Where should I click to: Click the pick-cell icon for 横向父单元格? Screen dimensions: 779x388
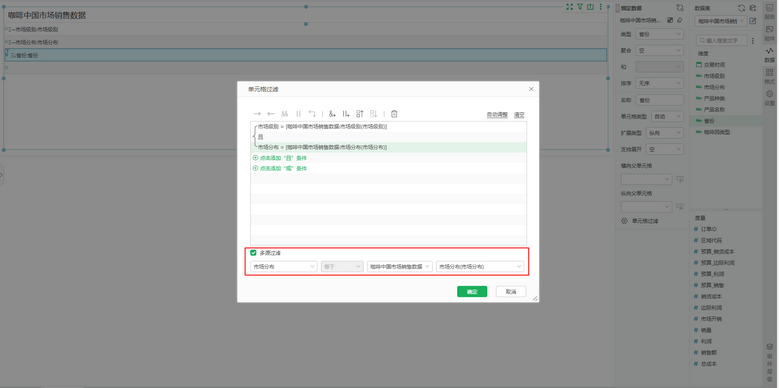tap(680, 179)
